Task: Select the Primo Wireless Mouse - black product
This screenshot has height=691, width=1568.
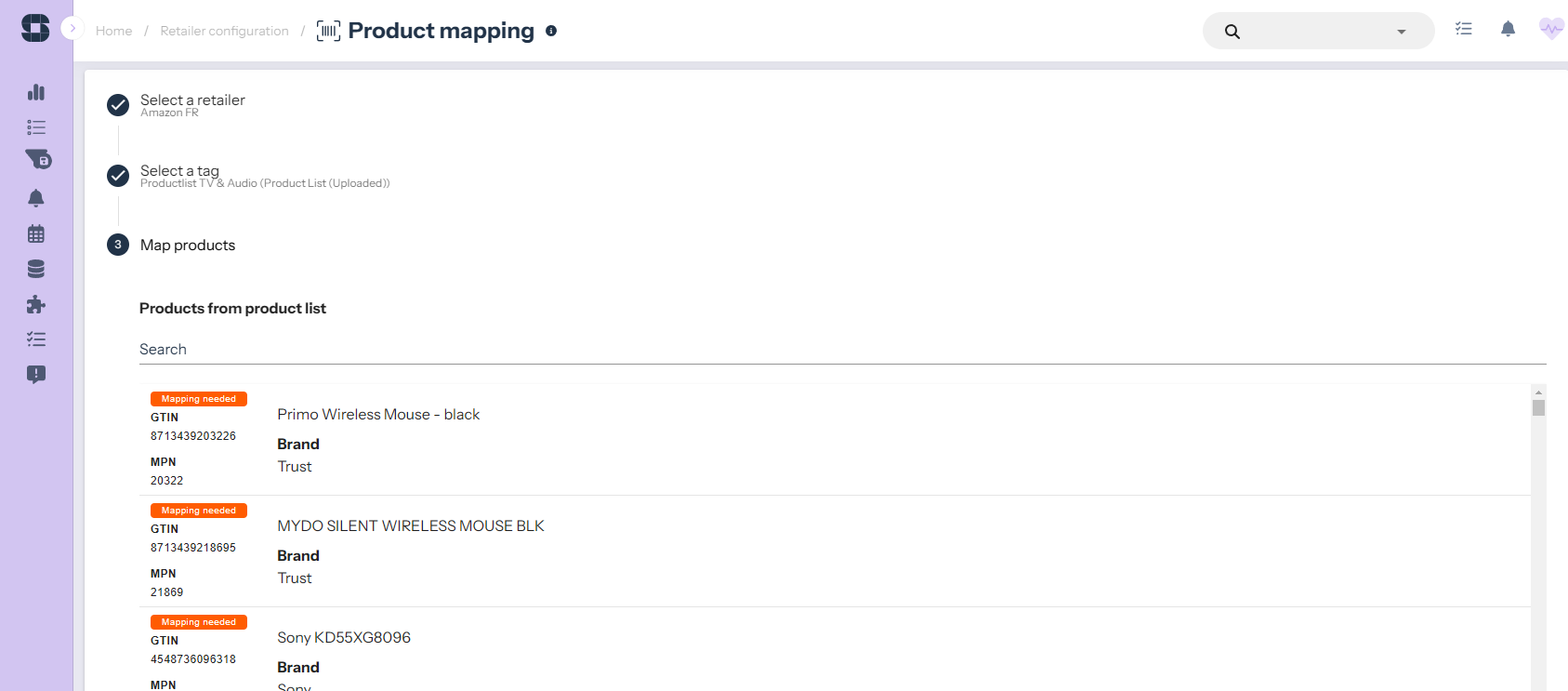Action: point(378,415)
